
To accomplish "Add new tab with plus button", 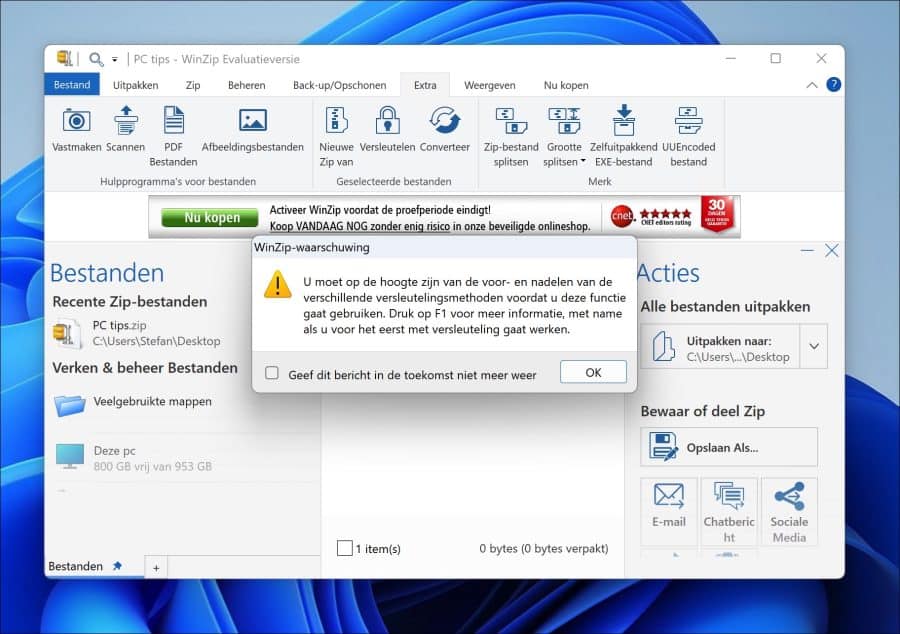I will pos(156,568).
